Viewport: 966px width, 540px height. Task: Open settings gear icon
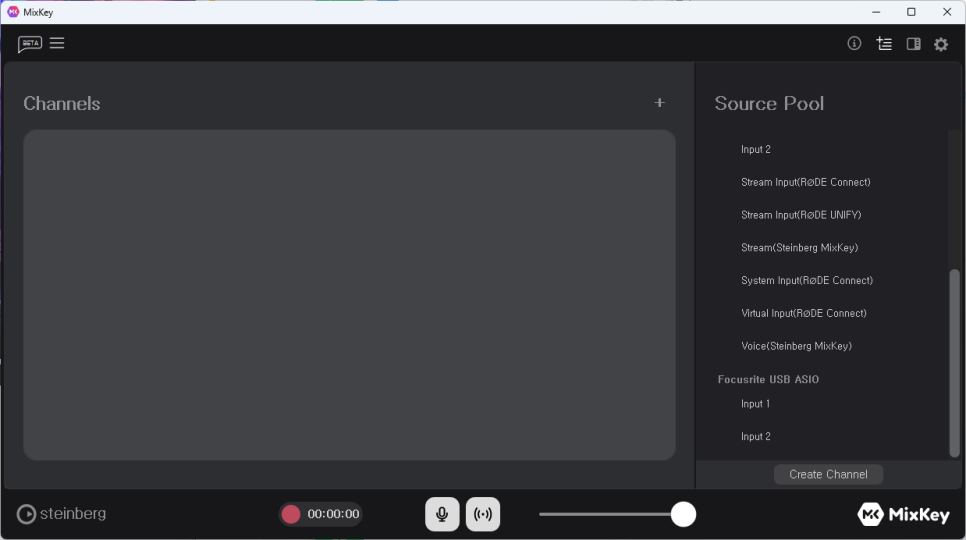[x=941, y=44]
